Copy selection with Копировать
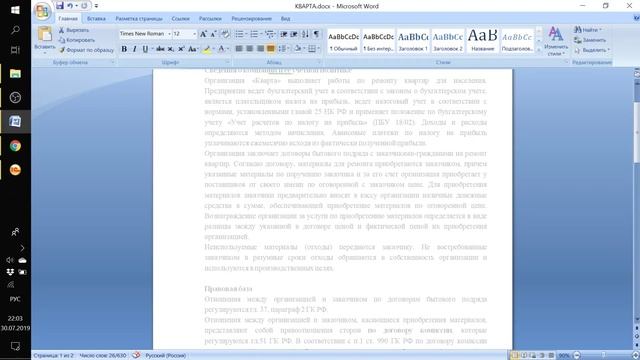The height and width of the screenshot is (360, 640). coord(77,40)
